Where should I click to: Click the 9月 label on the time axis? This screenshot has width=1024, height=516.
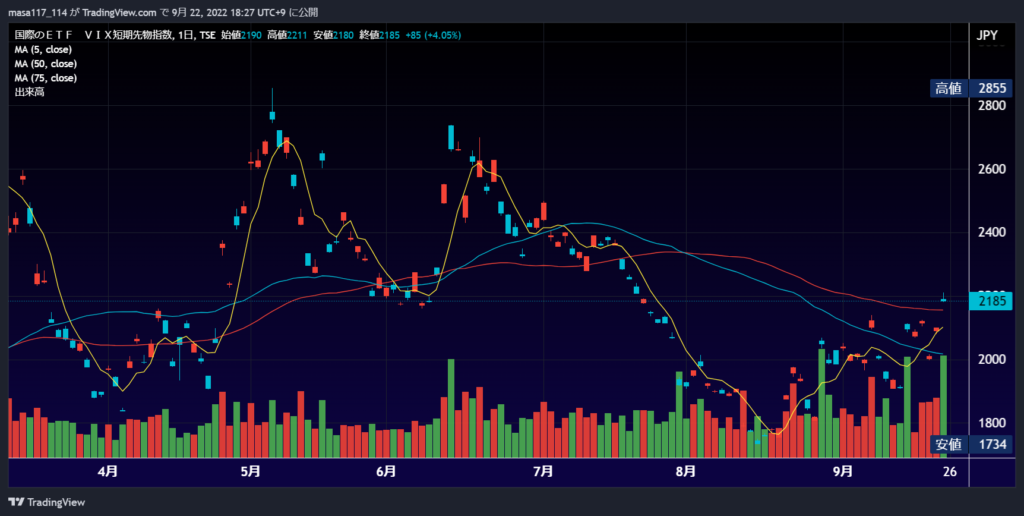[x=843, y=472]
